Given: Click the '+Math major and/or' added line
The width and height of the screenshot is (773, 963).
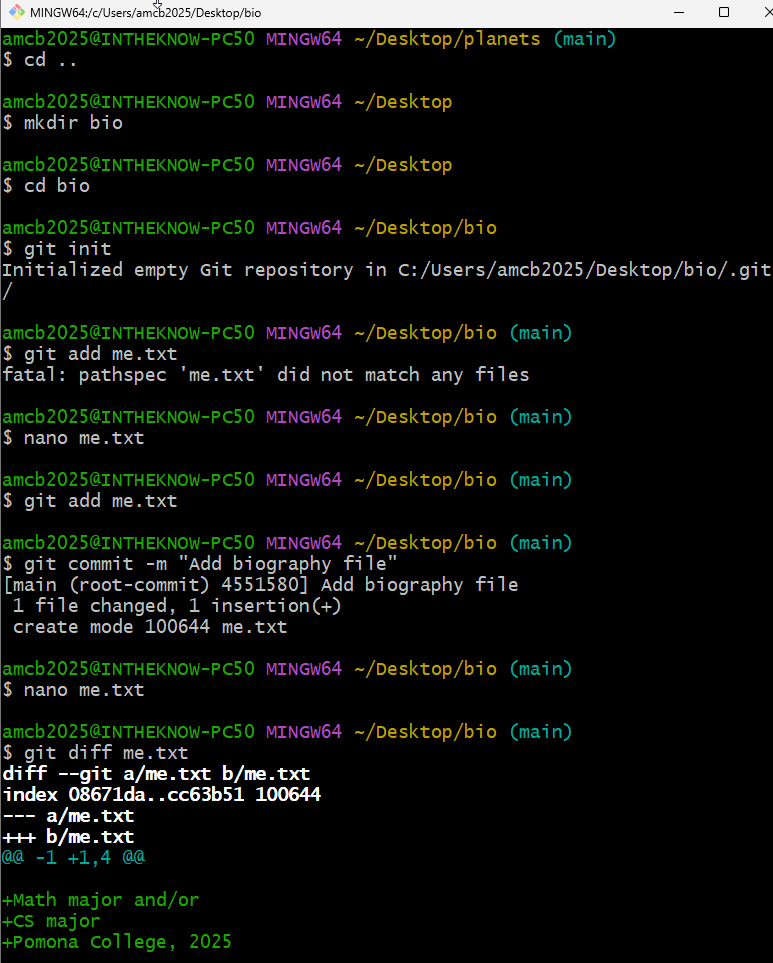Looking at the screenshot, I should [101, 900].
